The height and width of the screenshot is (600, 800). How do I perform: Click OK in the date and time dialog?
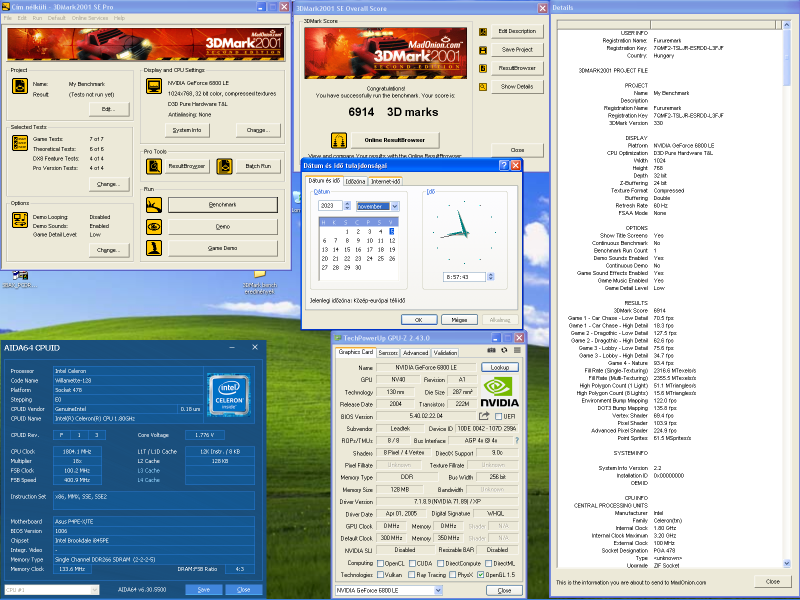(x=419, y=320)
